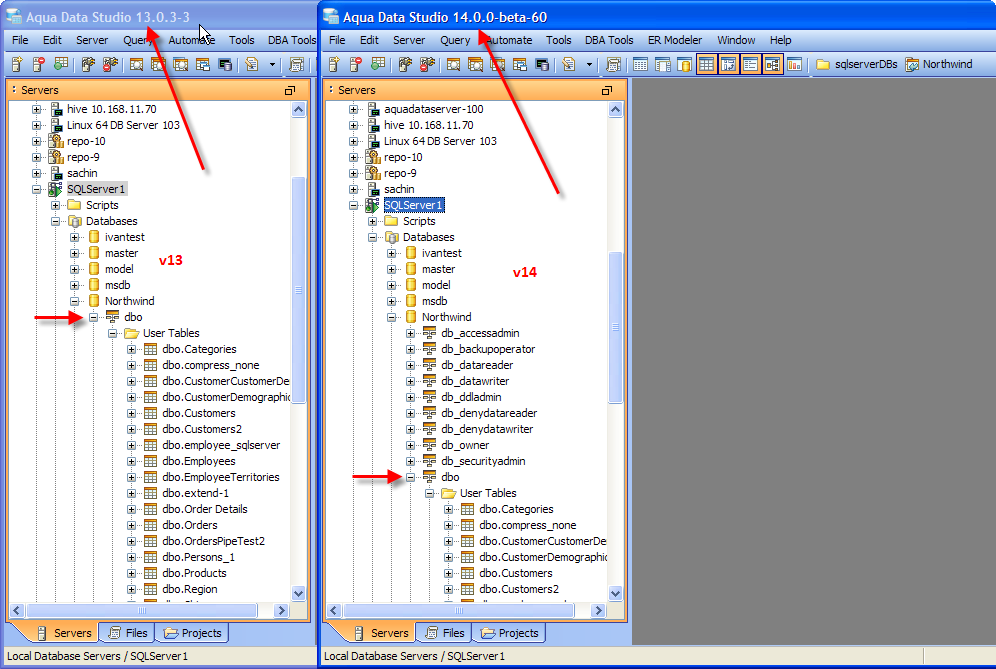Expand db_datareader node in v14 tree
Image resolution: width=996 pixels, height=669 pixels.
click(410, 365)
